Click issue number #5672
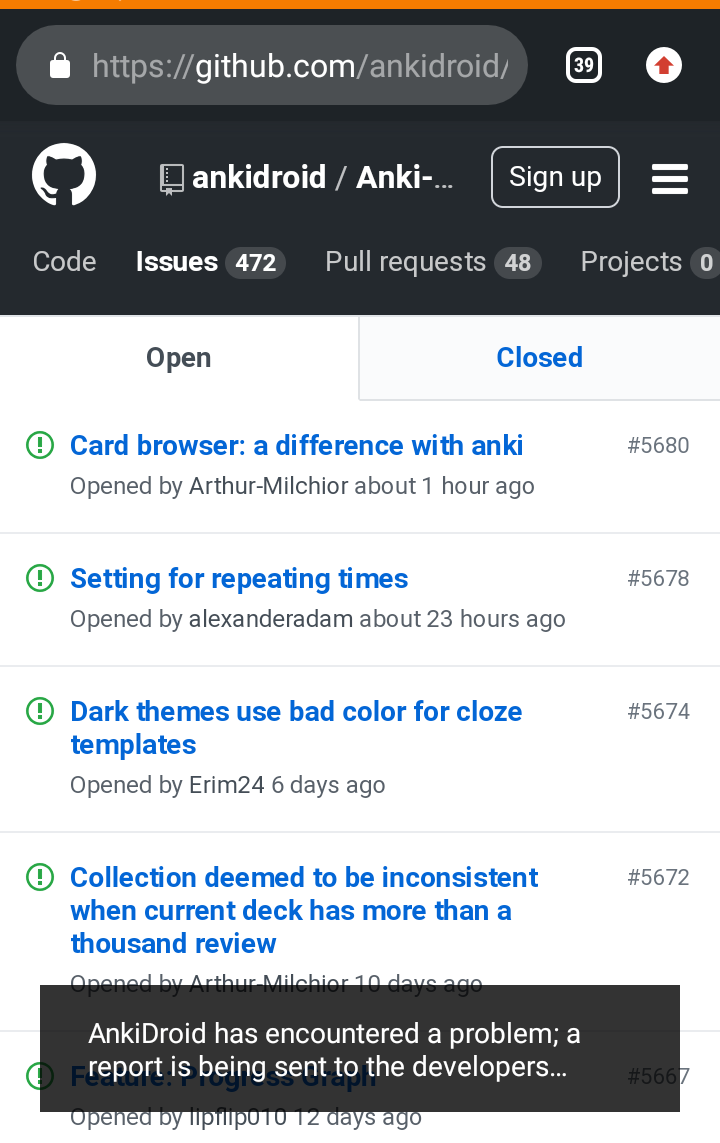Viewport: 720px width, 1143px height. [x=658, y=877]
